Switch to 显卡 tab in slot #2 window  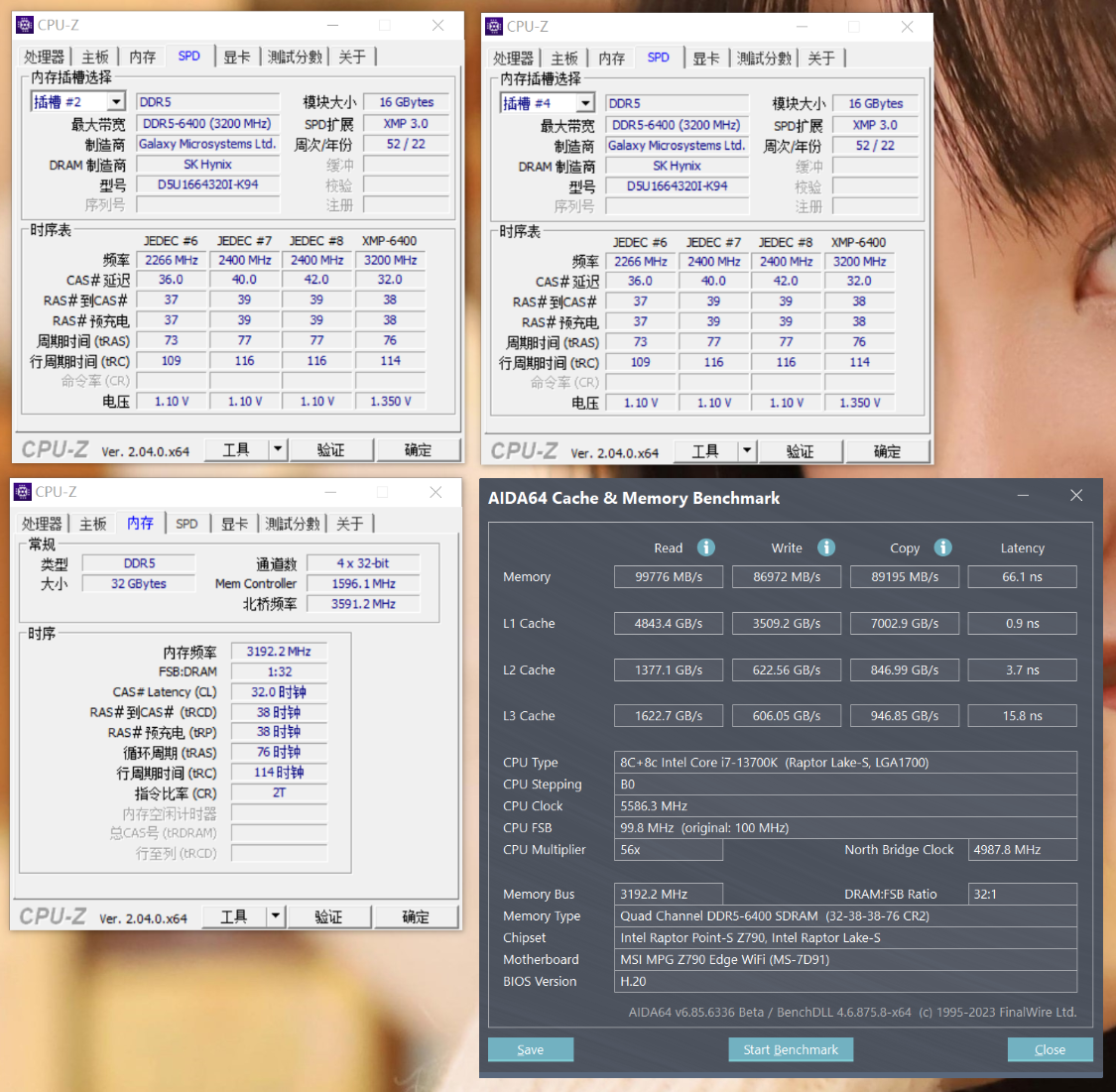click(237, 57)
